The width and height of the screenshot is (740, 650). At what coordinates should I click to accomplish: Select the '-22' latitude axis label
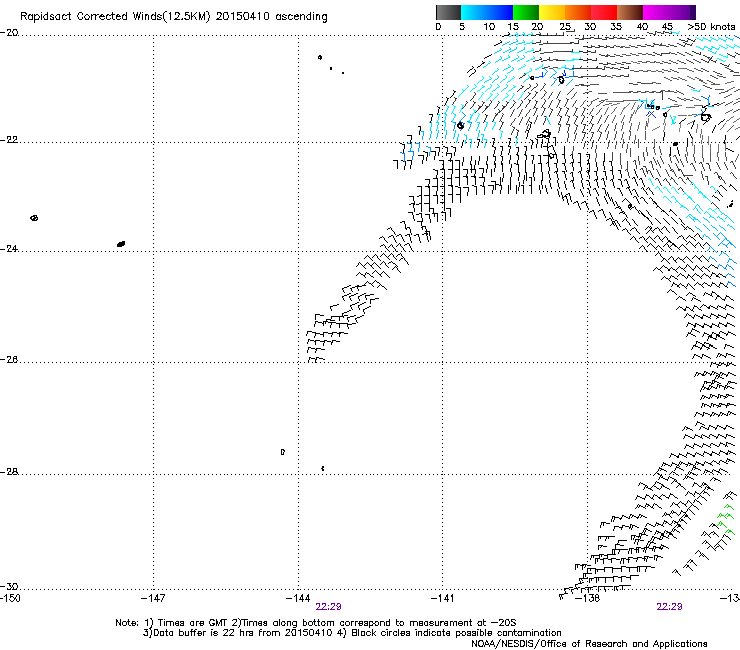(9, 140)
